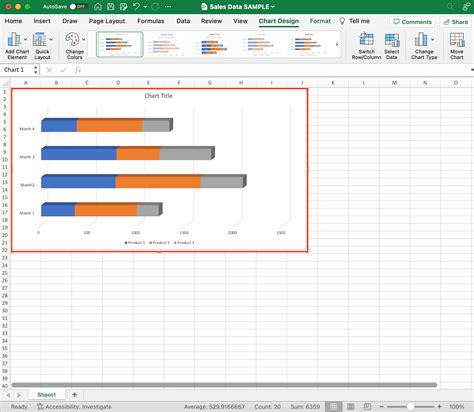This screenshot has width=474, height=412.
Task: Select the third chart style thumbnail
Action: [x=214, y=44]
